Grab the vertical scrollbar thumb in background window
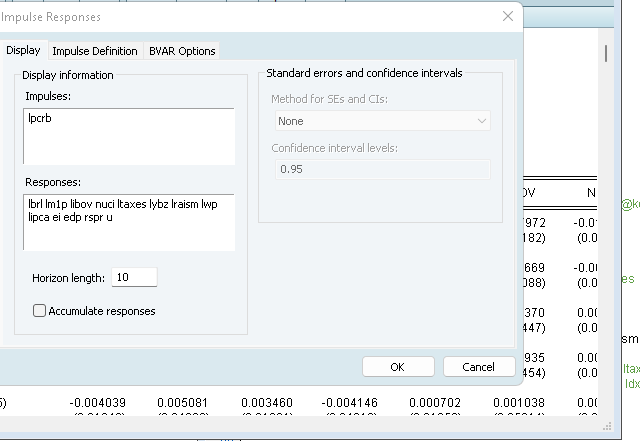 click(x=604, y=52)
